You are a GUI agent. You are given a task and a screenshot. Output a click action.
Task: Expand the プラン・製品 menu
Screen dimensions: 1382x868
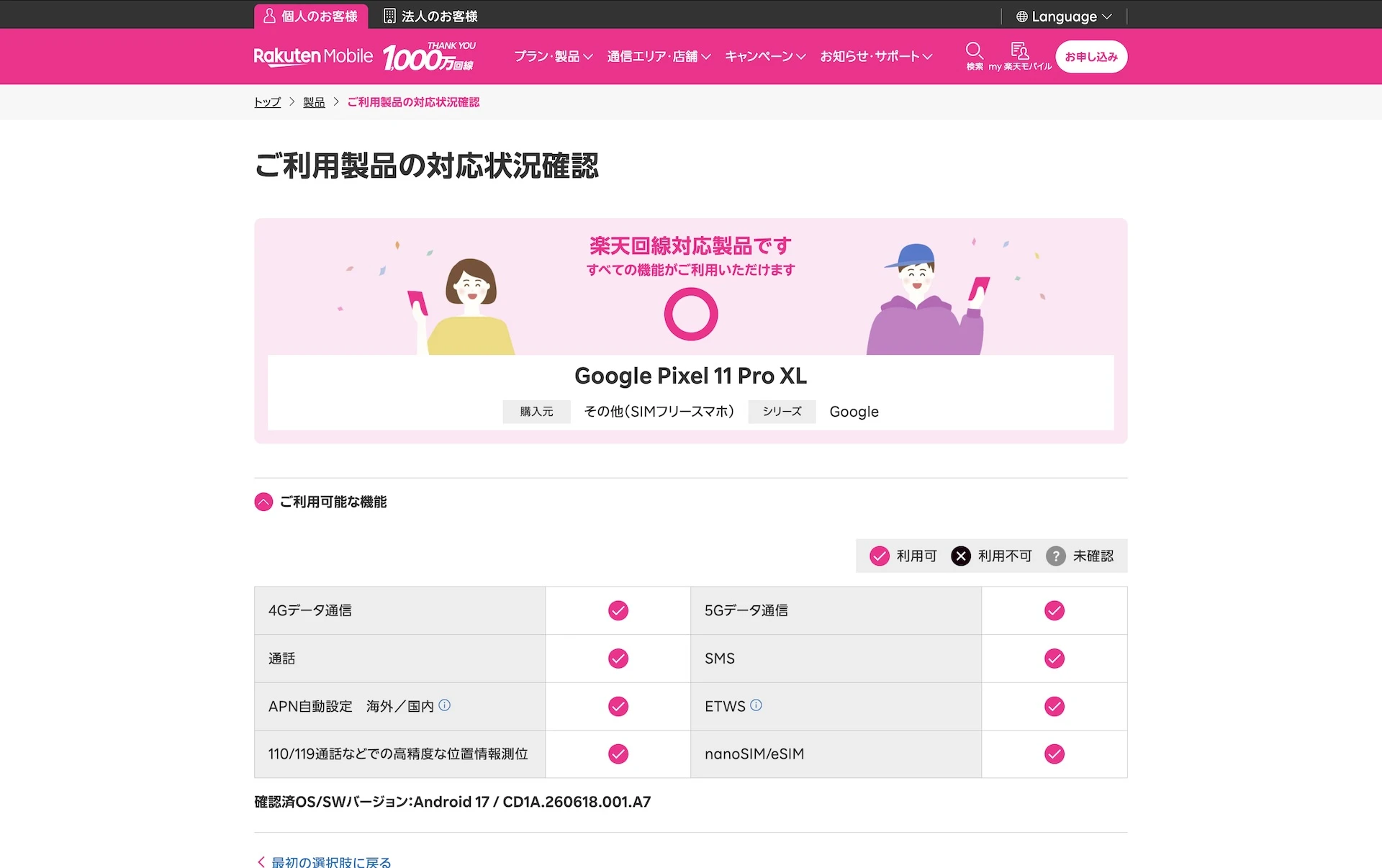[554, 56]
